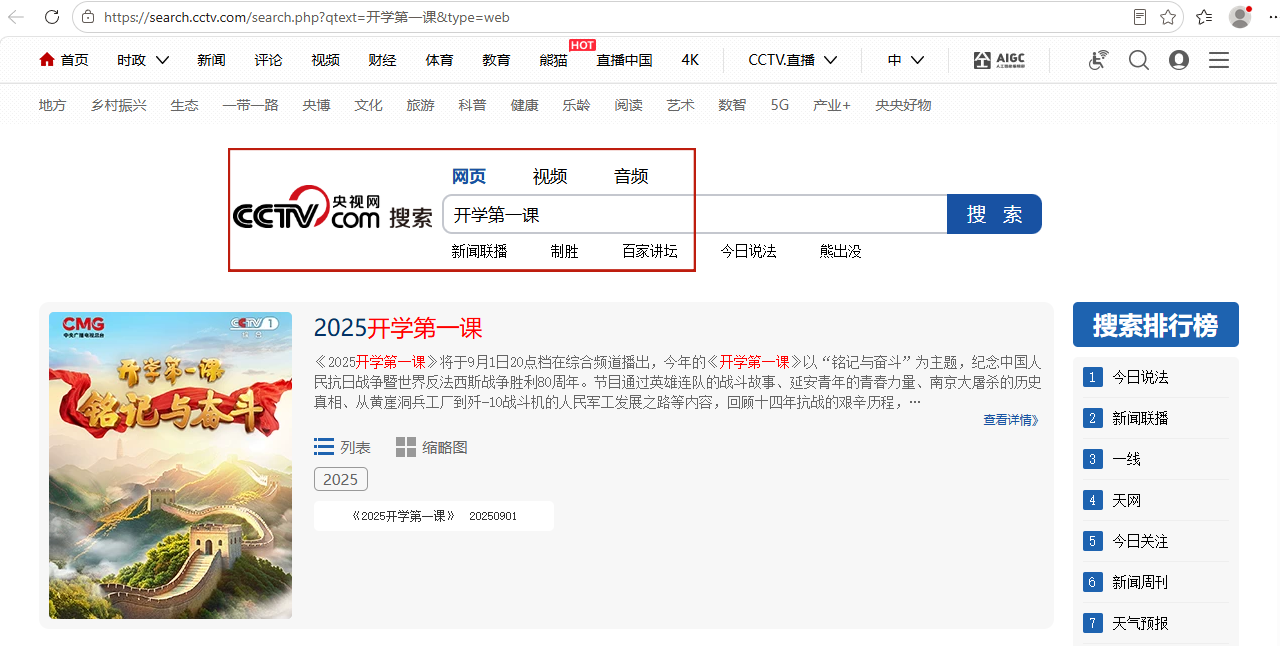Screen dimensions: 1280x646
Task: Switch to list view with 列表 icon
Action: (x=324, y=447)
